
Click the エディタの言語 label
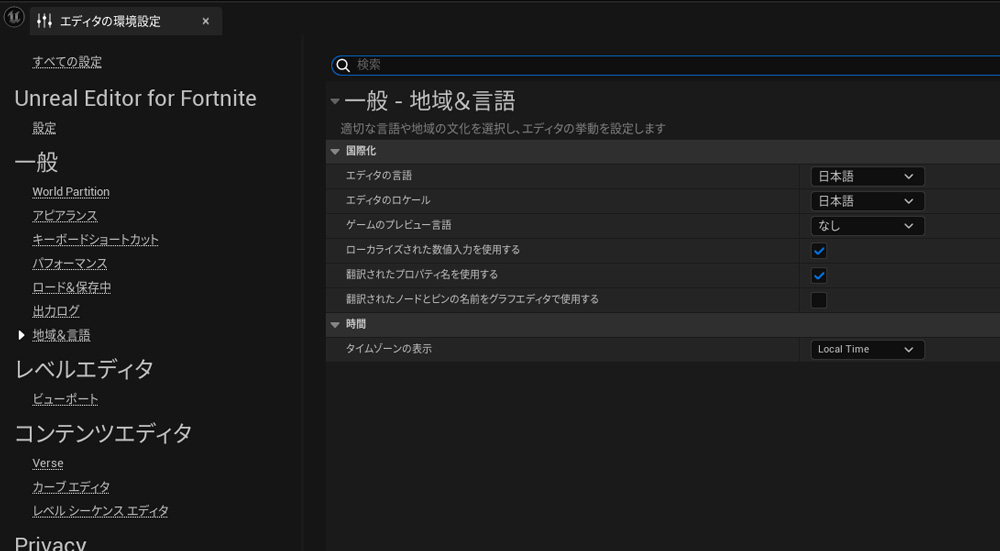click(379, 175)
